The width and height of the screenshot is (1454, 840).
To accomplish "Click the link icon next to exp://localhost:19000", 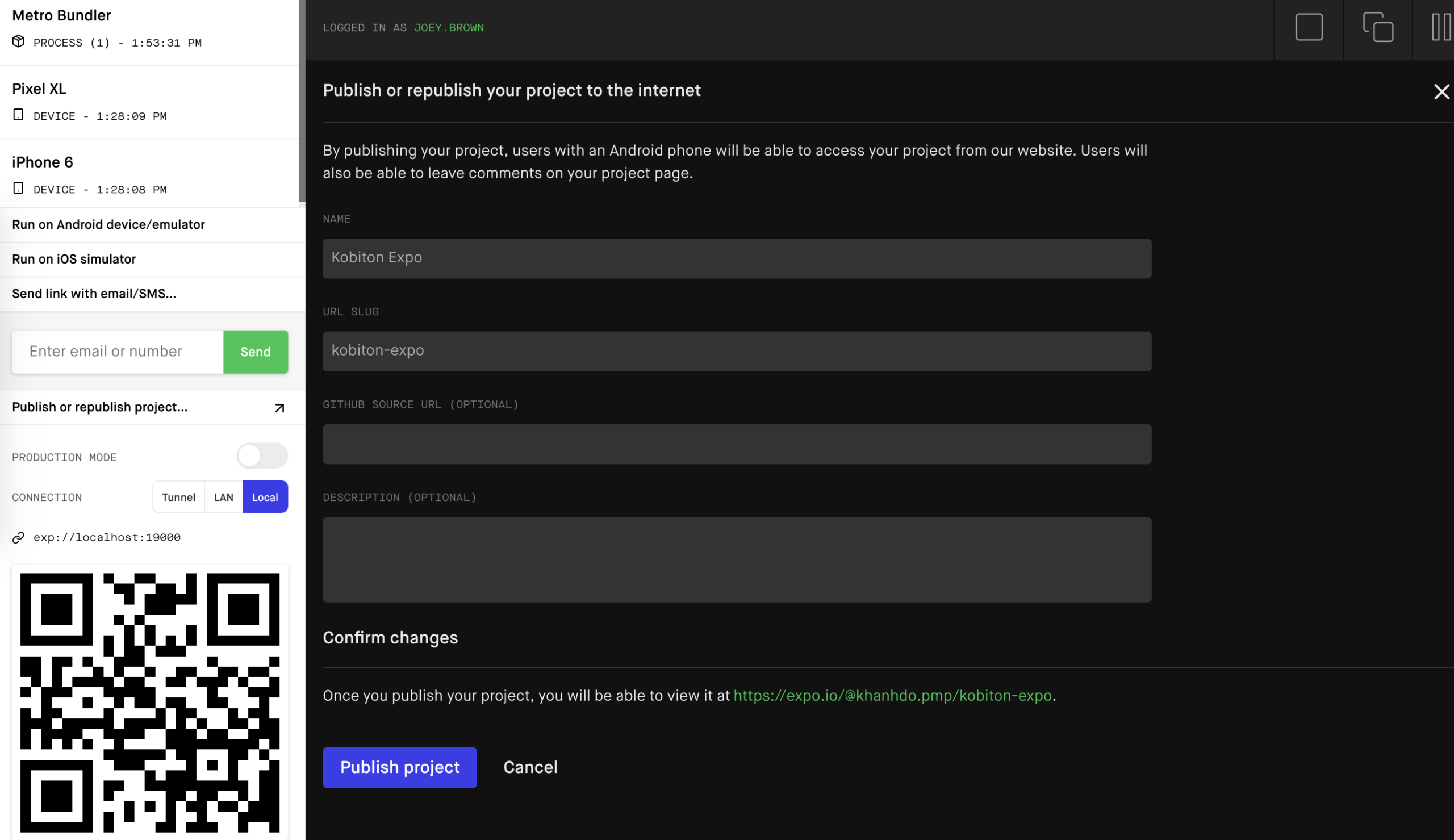I will [x=18, y=537].
